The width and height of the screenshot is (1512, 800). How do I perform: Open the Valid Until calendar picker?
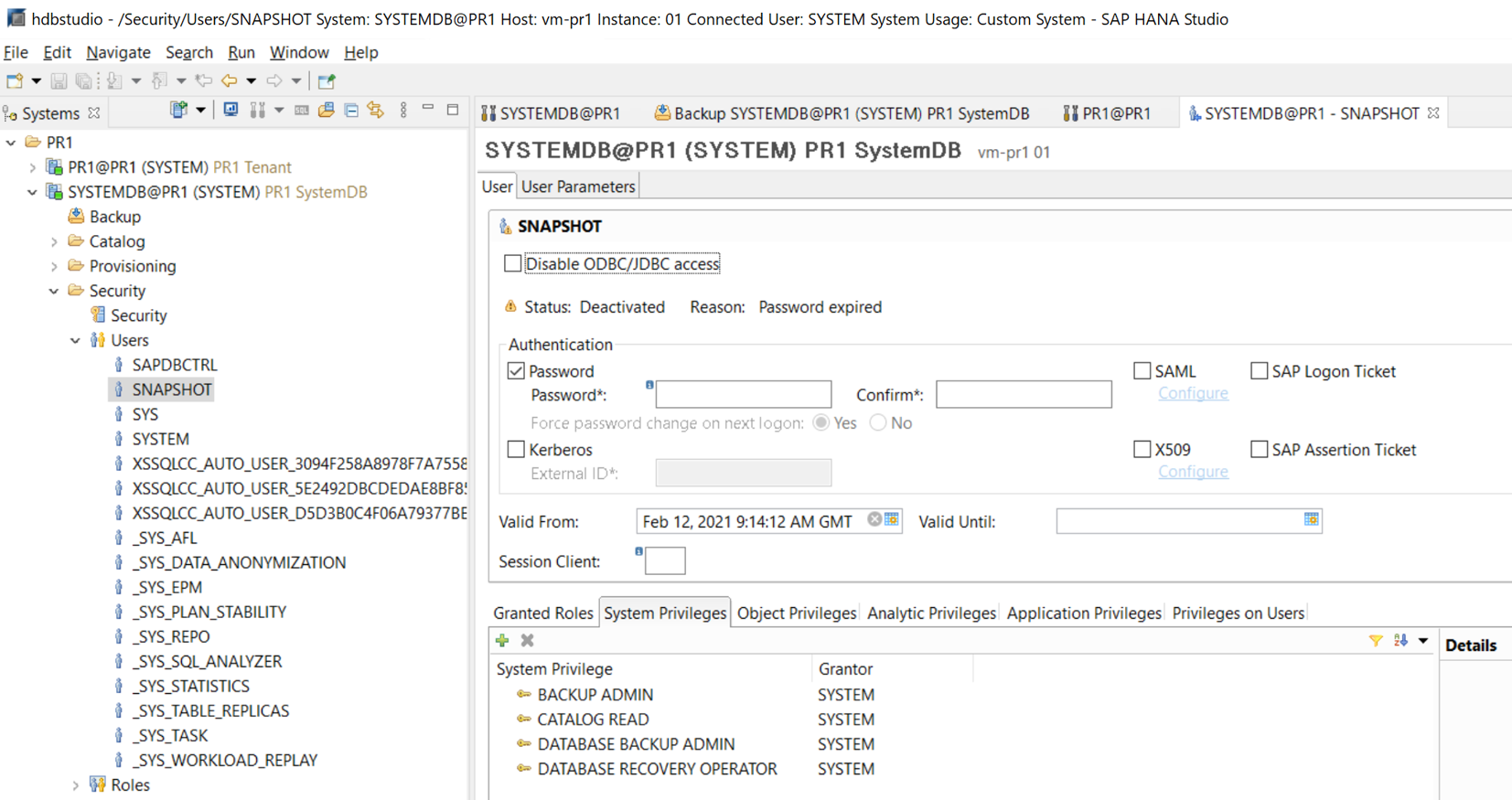click(1311, 519)
